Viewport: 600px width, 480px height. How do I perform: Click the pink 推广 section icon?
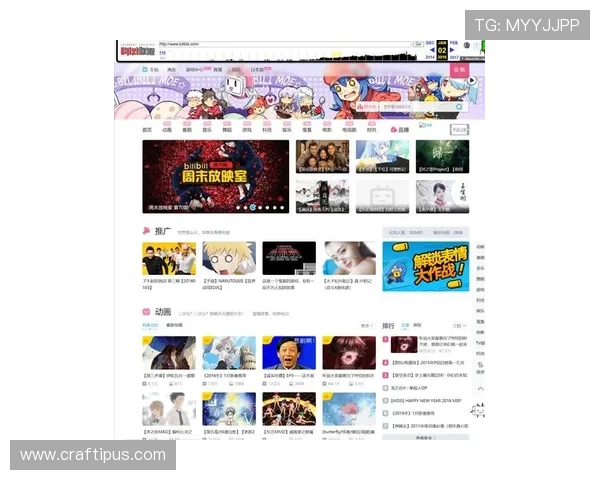point(146,231)
